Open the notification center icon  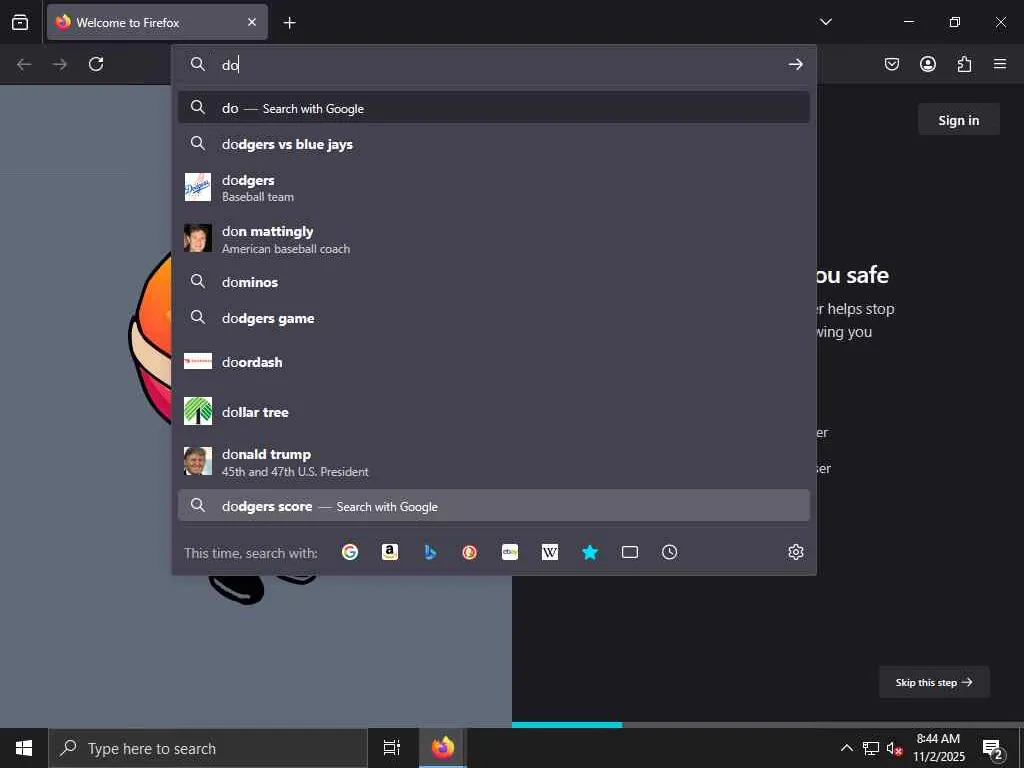point(993,748)
